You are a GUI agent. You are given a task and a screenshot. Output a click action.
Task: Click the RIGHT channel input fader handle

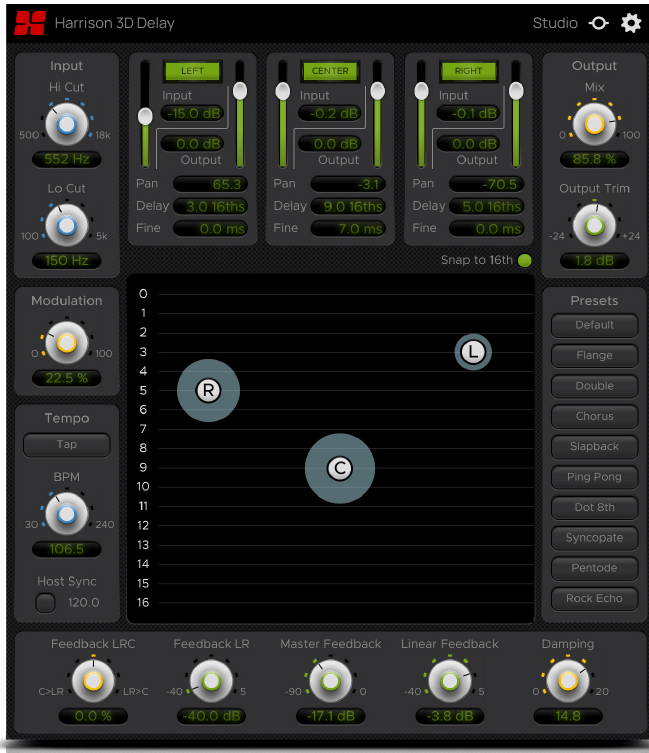421,91
